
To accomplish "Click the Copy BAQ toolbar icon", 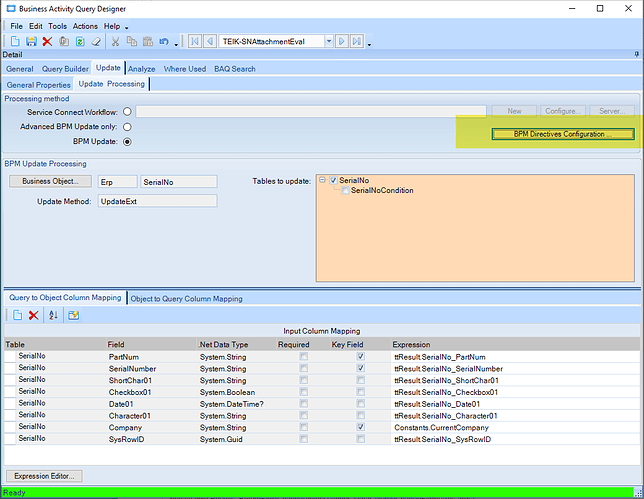I will pos(64,41).
